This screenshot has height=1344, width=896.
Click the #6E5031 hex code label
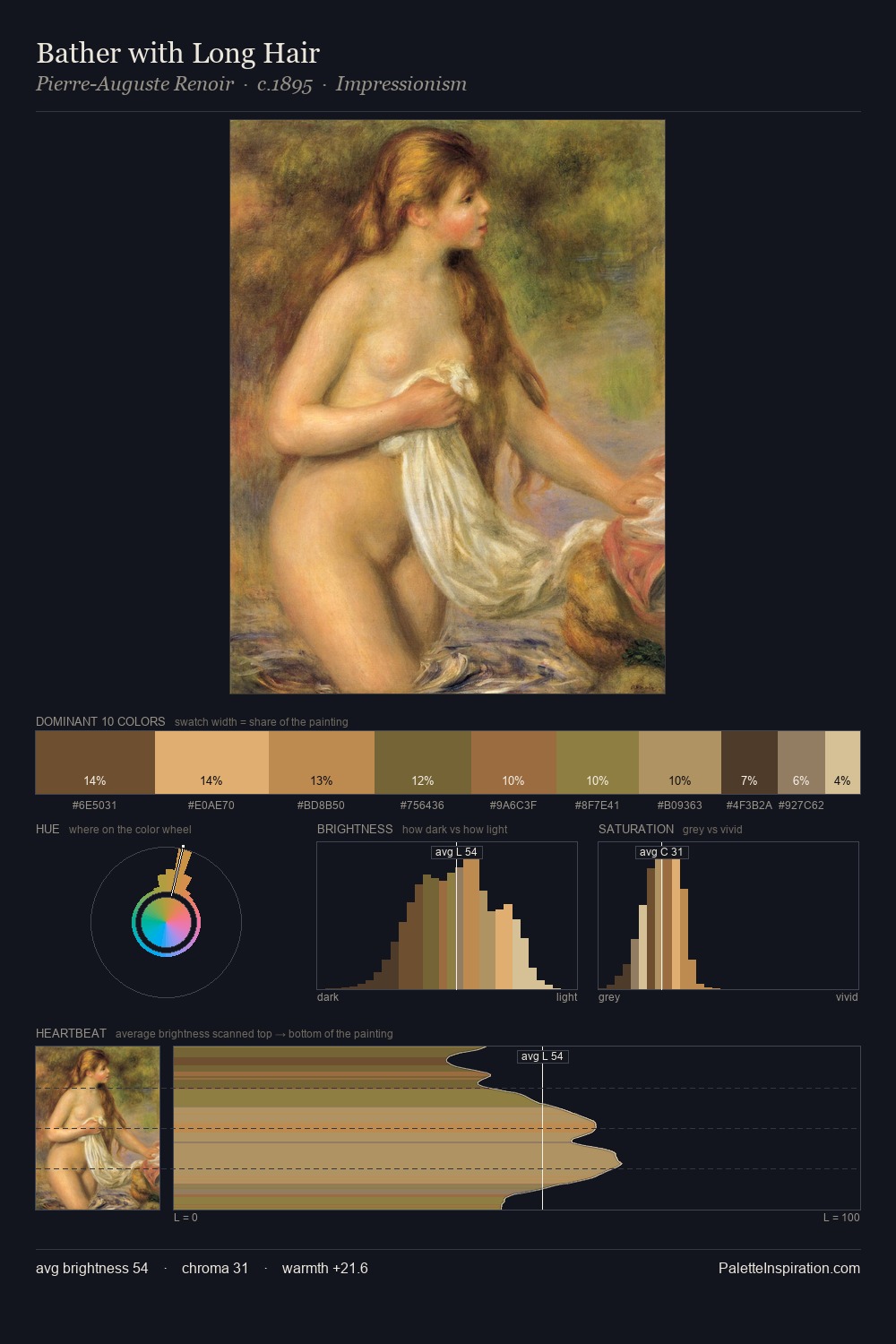point(95,806)
